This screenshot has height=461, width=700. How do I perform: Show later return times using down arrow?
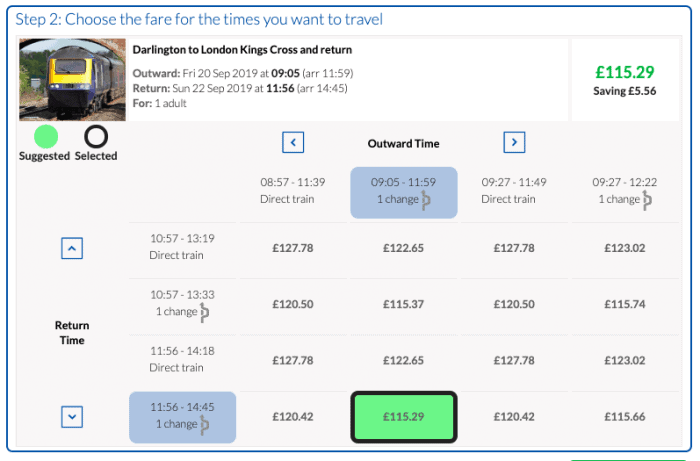pos(72,415)
